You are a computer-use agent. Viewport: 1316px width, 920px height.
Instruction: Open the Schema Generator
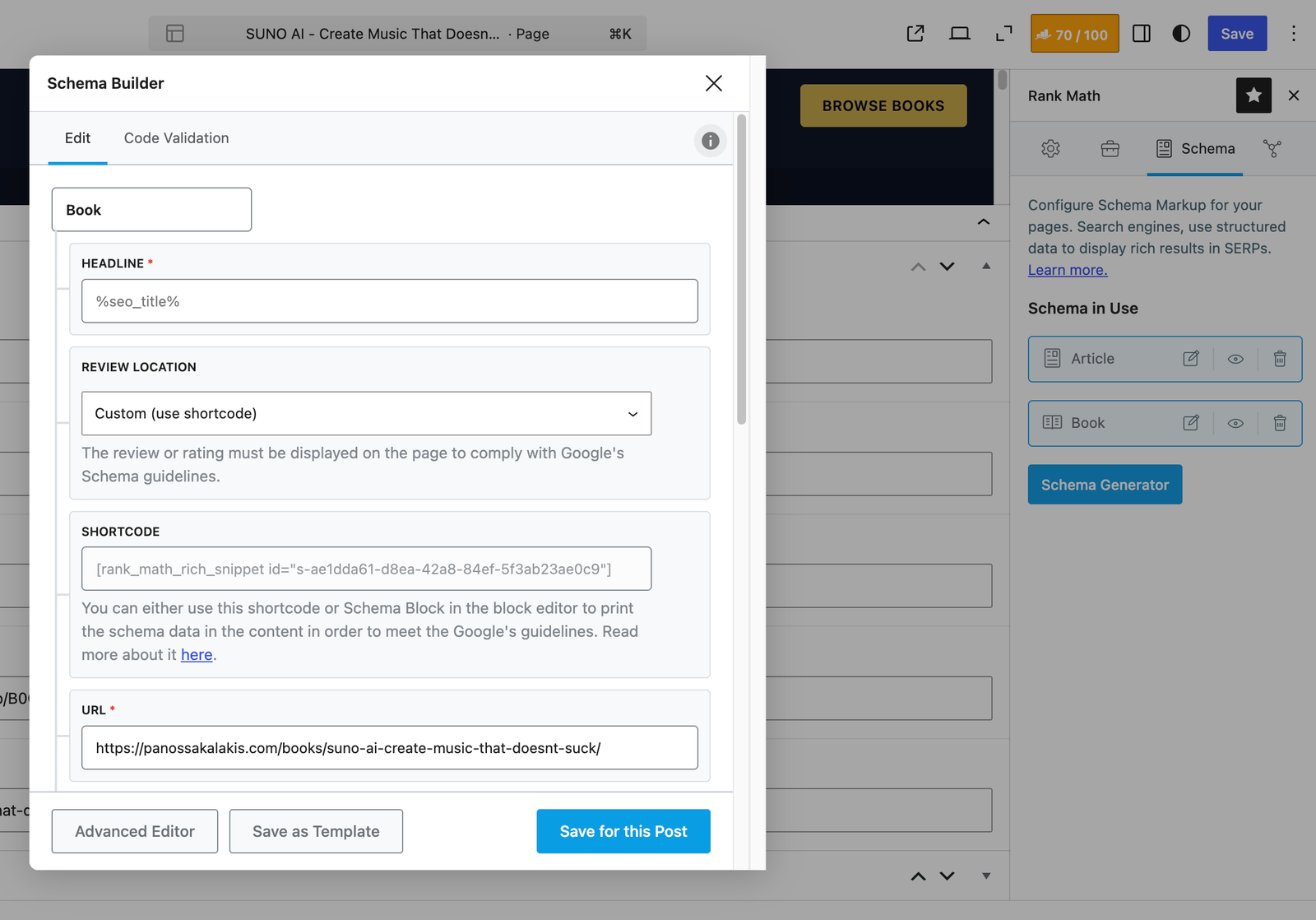1105,485
